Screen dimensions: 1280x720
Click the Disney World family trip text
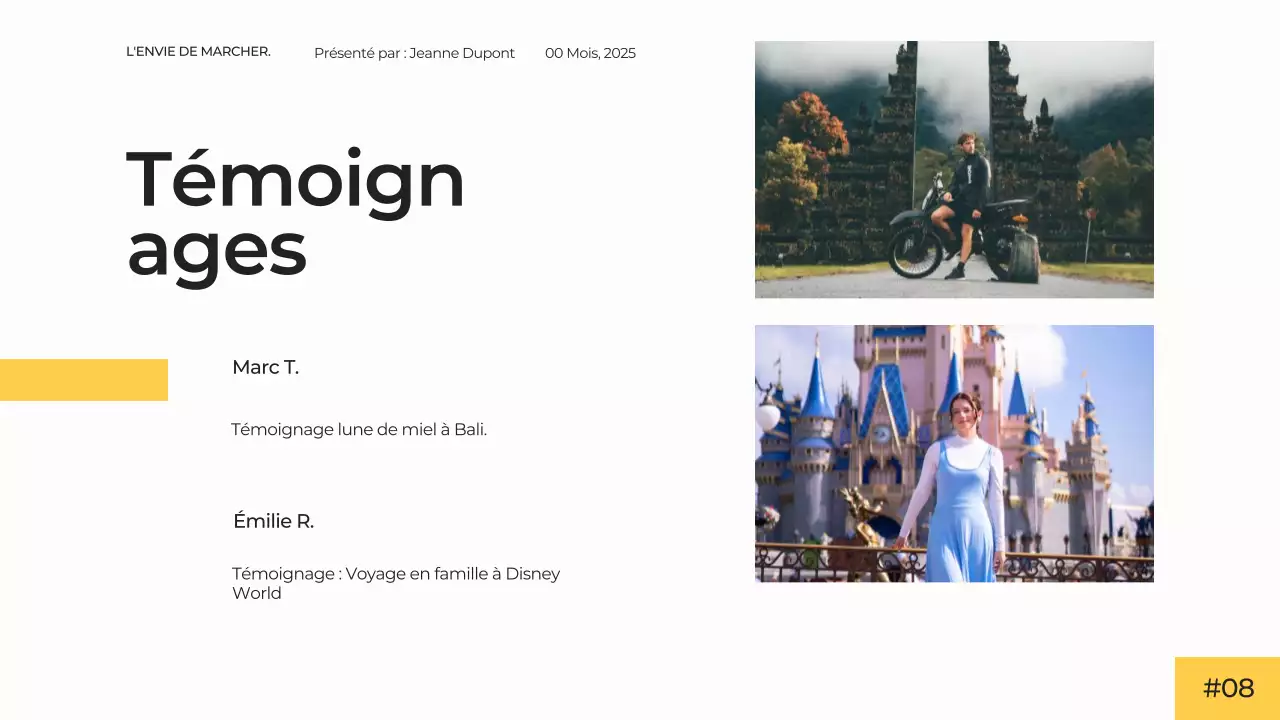pos(396,583)
